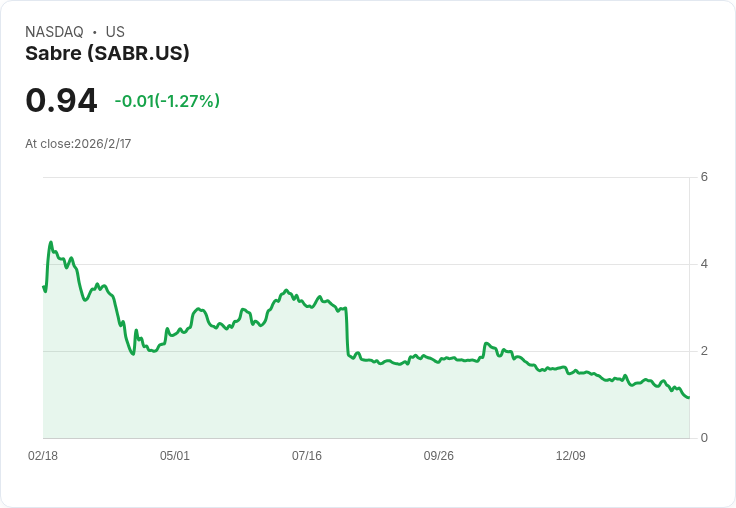This screenshot has height=508, width=736.
Task: Click the green -0.01(-1.27%) change value
Action: coord(167,101)
